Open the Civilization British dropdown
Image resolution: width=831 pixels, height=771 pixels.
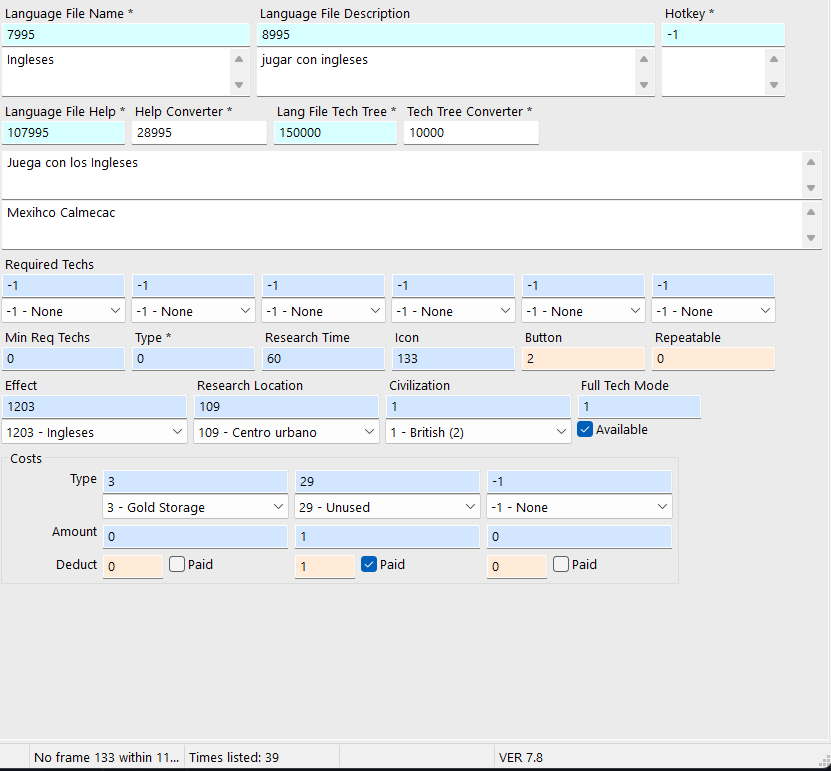point(478,432)
